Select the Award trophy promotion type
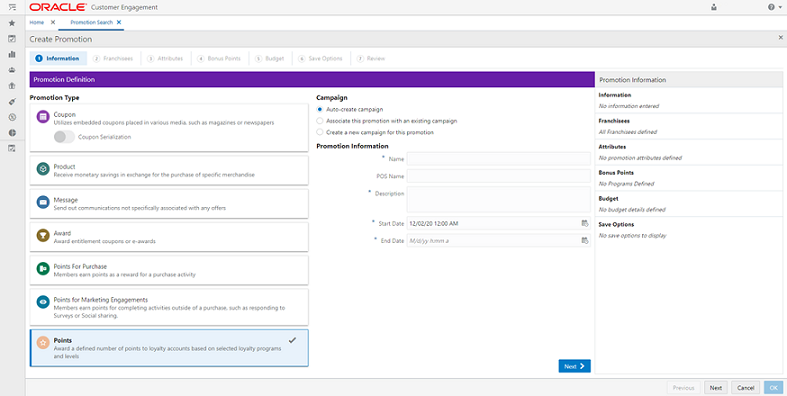 [x=169, y=237]
